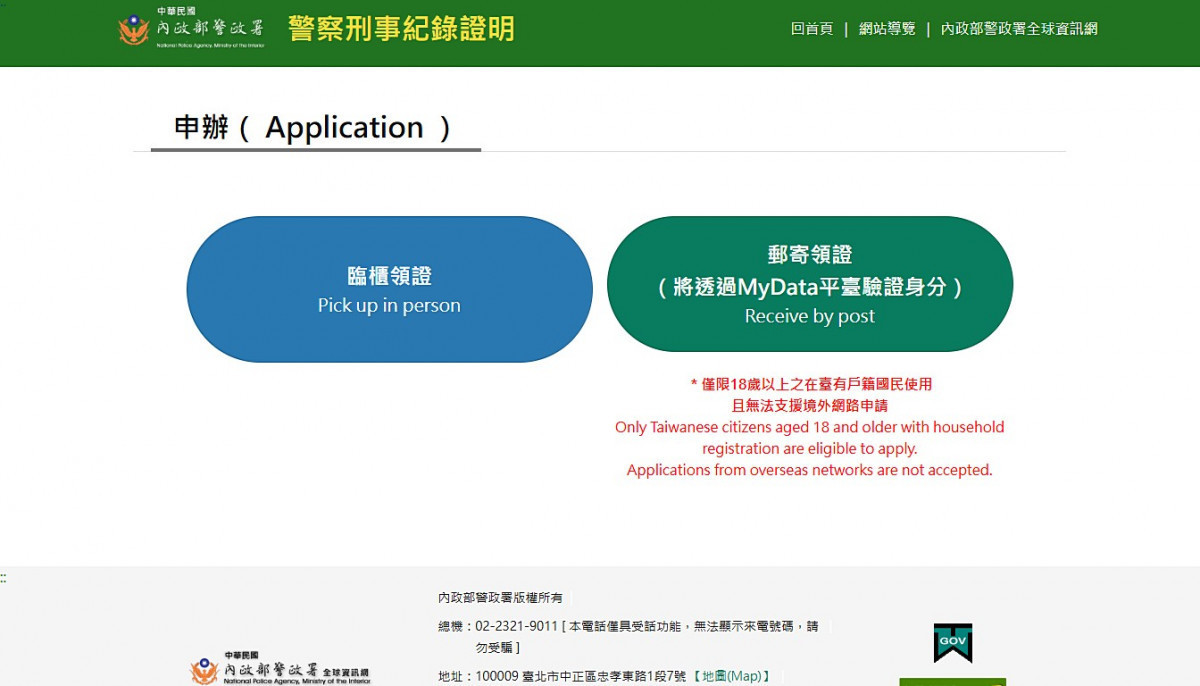This screenshot has width=1200, height=686.
Task: Choose 臨櫃領證 Pick up in person
Action: point(389,289)
